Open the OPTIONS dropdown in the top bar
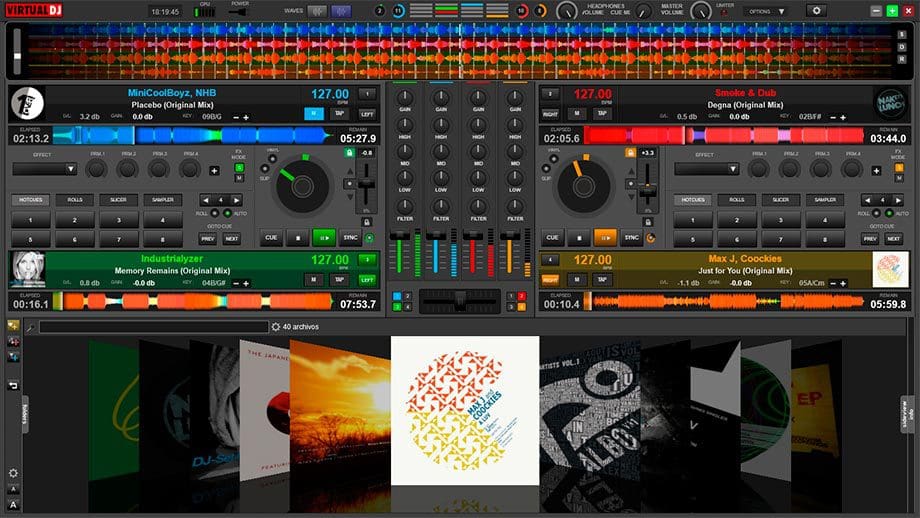The height and width of the screenshot is (518, 920). click(x=766, y=11)
